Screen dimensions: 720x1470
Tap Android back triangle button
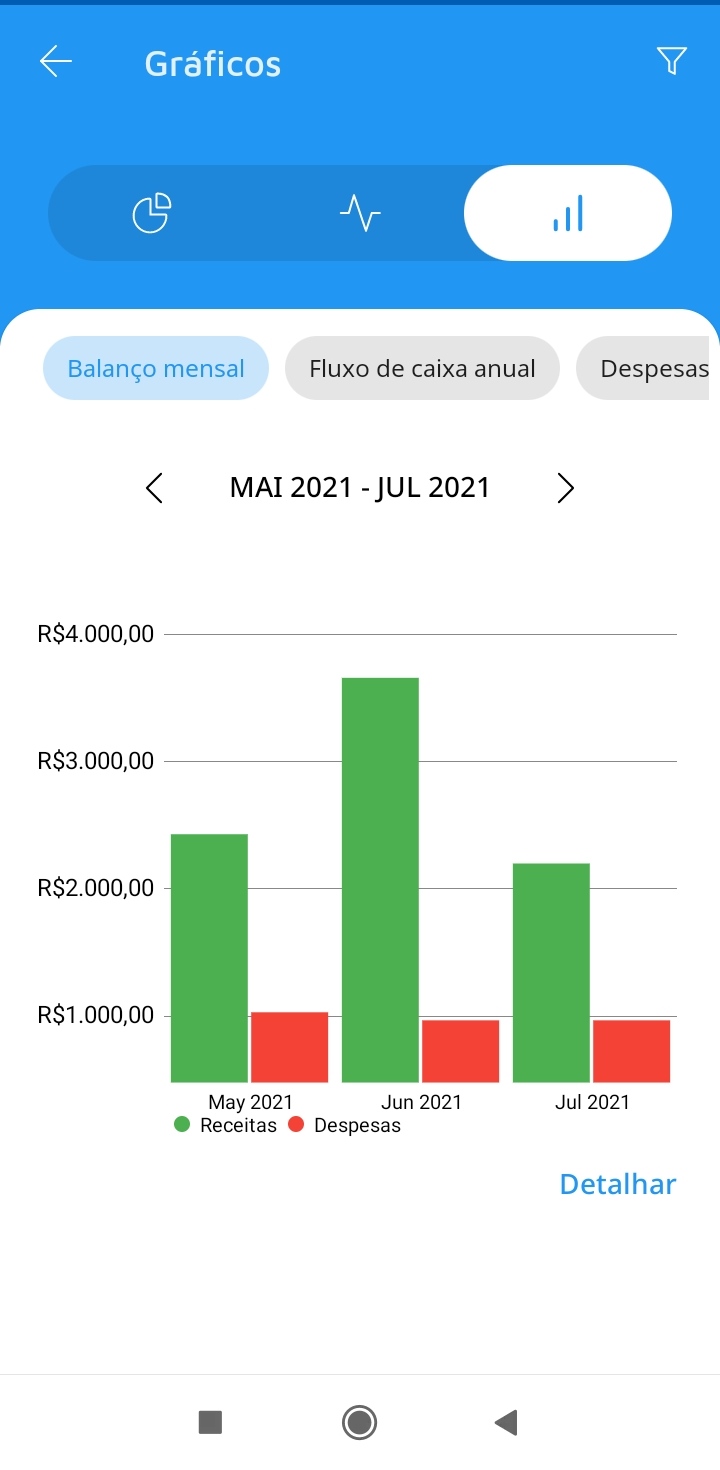tap(506, 1422)
